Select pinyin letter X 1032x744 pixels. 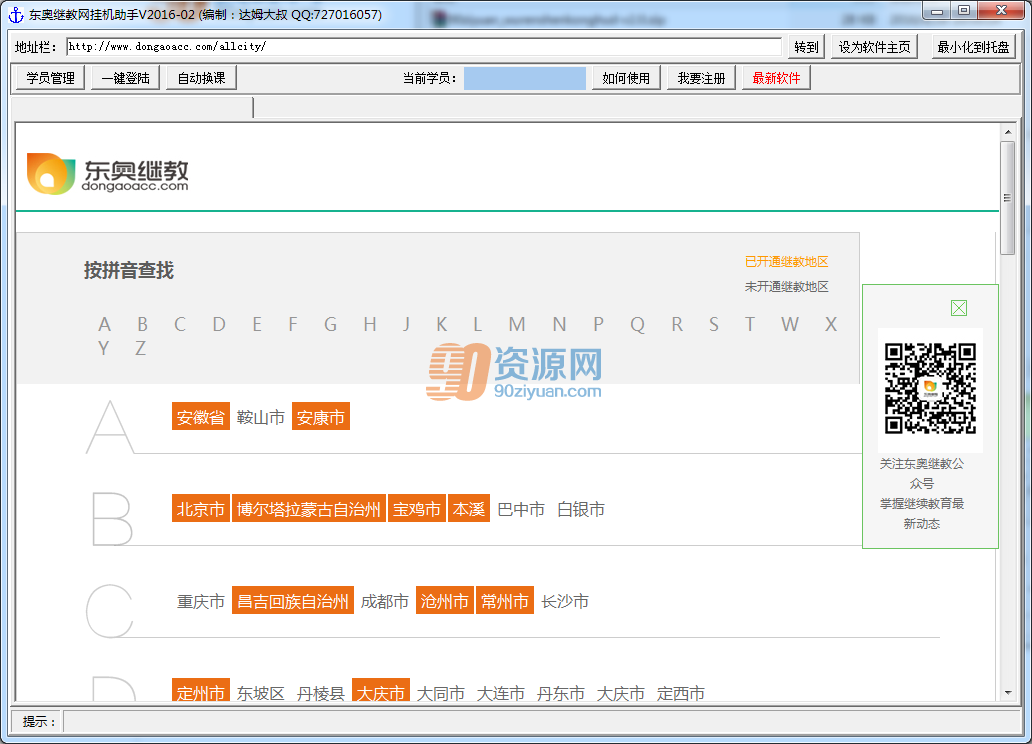[831, 324]
